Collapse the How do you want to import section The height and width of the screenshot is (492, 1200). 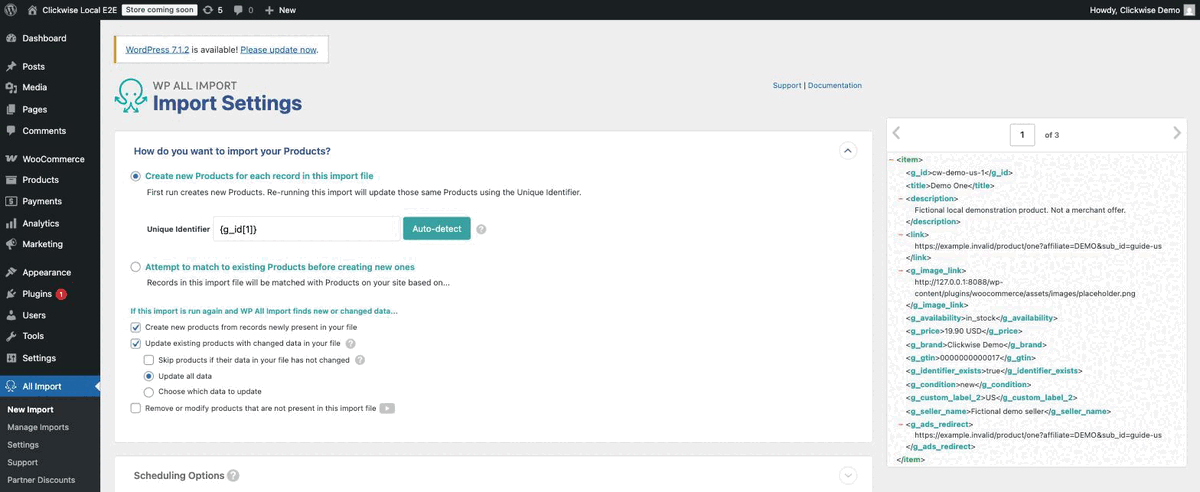point(847,151)
